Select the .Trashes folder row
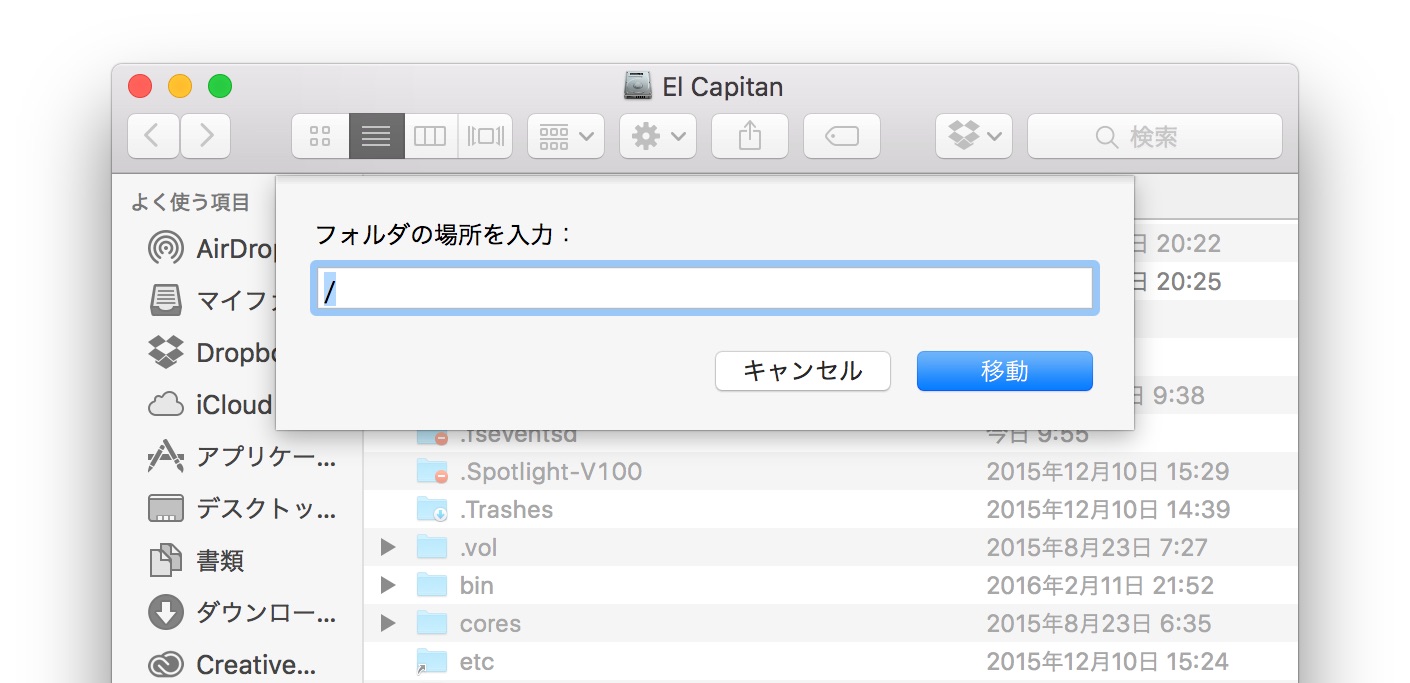 830,509
